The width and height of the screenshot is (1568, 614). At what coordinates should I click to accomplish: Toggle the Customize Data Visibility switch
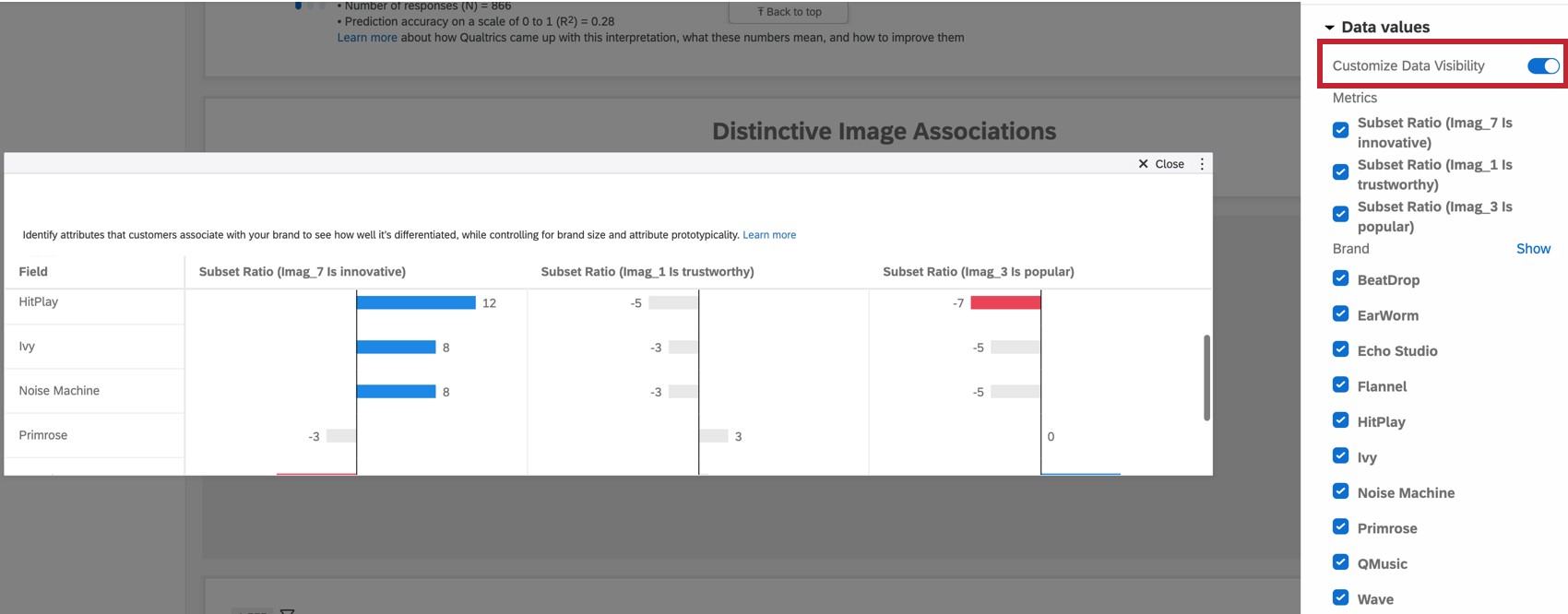pyautogui.click(x=1542, y=66)
